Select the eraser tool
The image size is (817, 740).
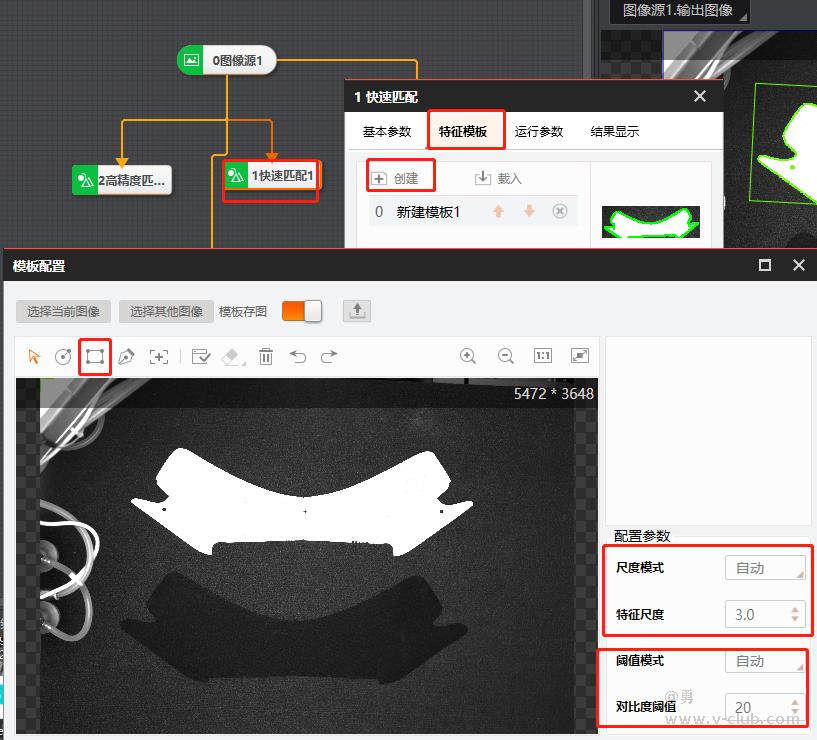pyautogui.click(x=232, y=357)
